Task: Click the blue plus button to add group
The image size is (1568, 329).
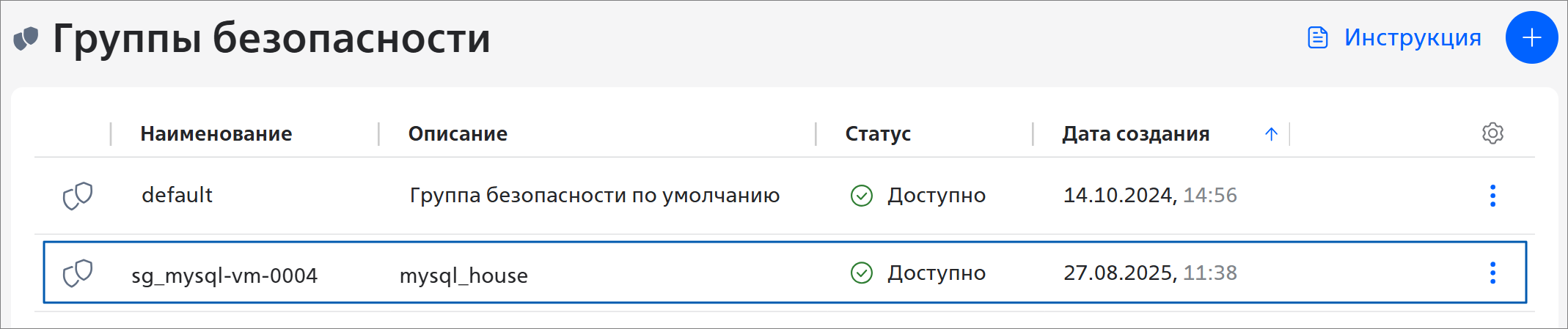Action: [1531, 37]
